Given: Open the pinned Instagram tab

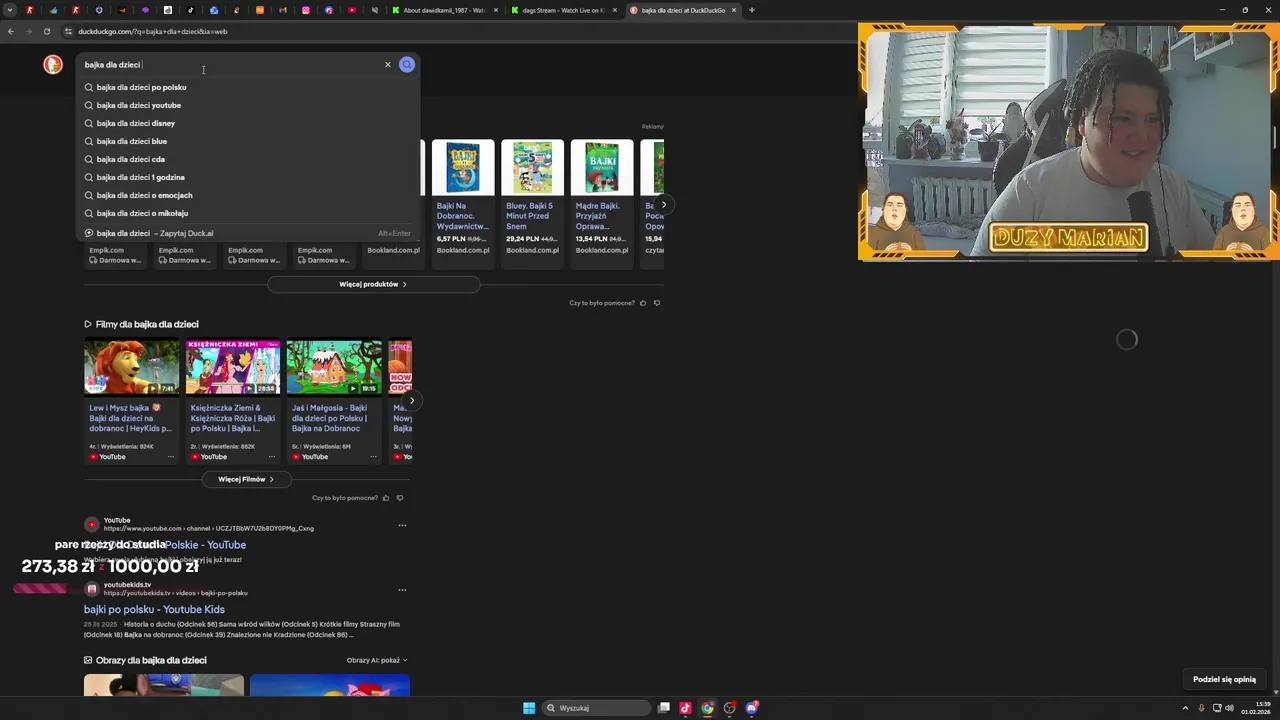Looking at the screenshot, I should pyautogui.click(x=306, y=10).
